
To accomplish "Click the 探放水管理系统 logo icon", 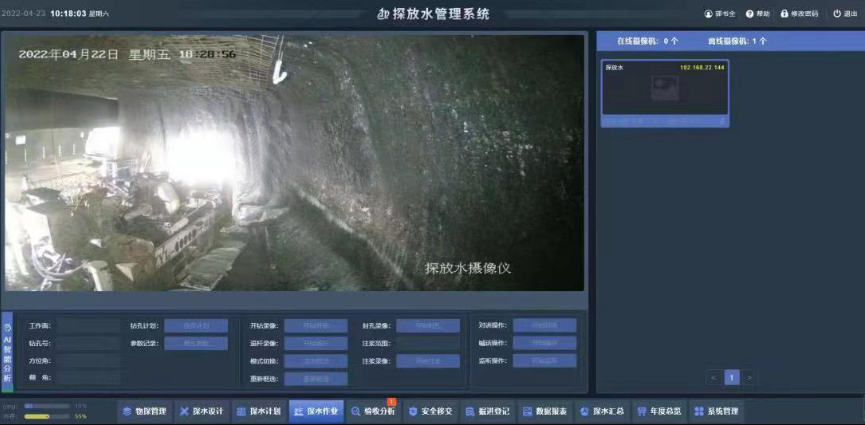I will 384,14.
